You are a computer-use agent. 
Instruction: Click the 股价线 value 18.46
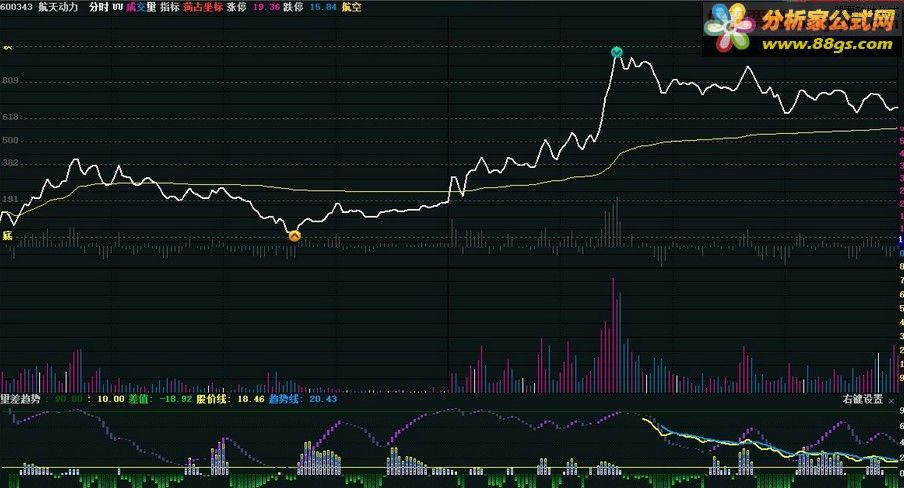coord(251,399)
